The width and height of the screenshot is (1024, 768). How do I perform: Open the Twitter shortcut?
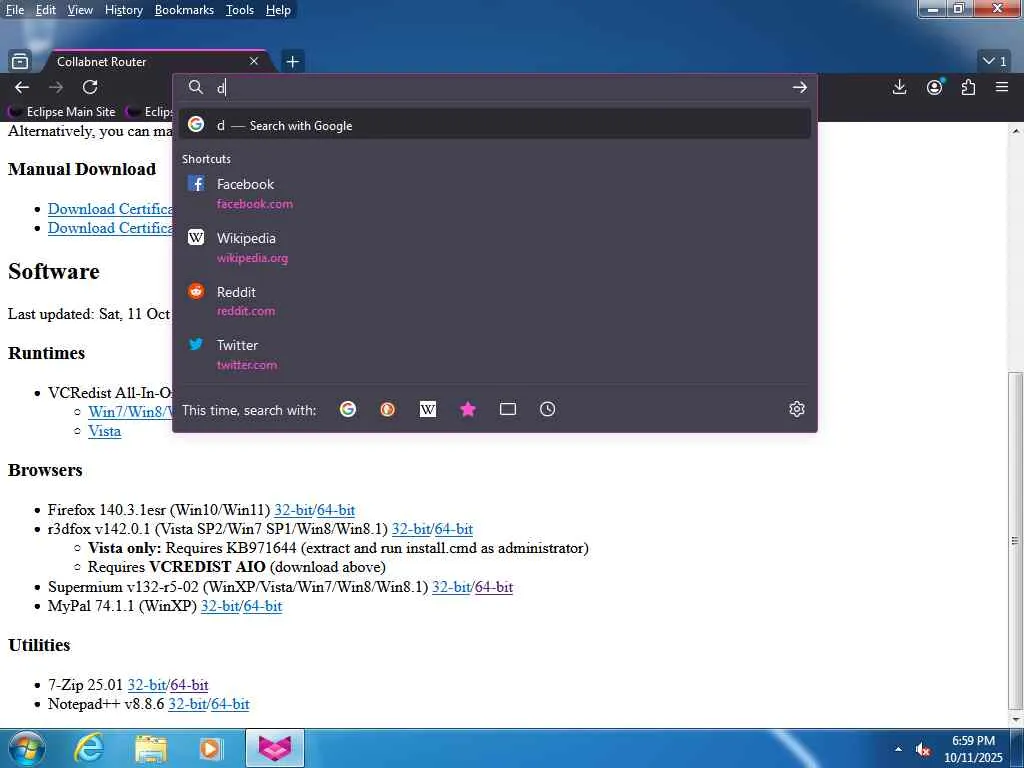(x=494, y=354)
